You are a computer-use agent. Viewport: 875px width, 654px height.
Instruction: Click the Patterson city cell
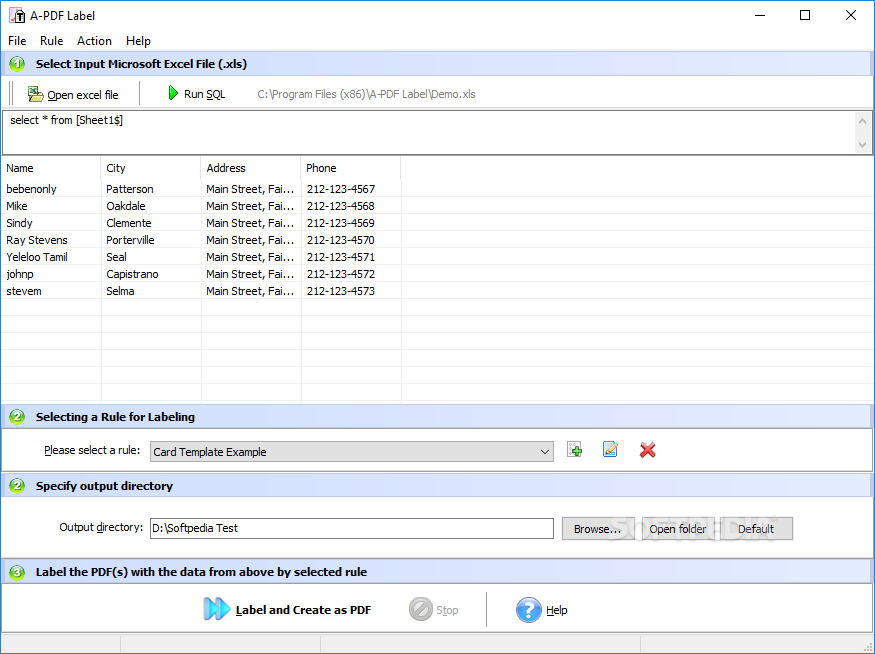(129, 189)
